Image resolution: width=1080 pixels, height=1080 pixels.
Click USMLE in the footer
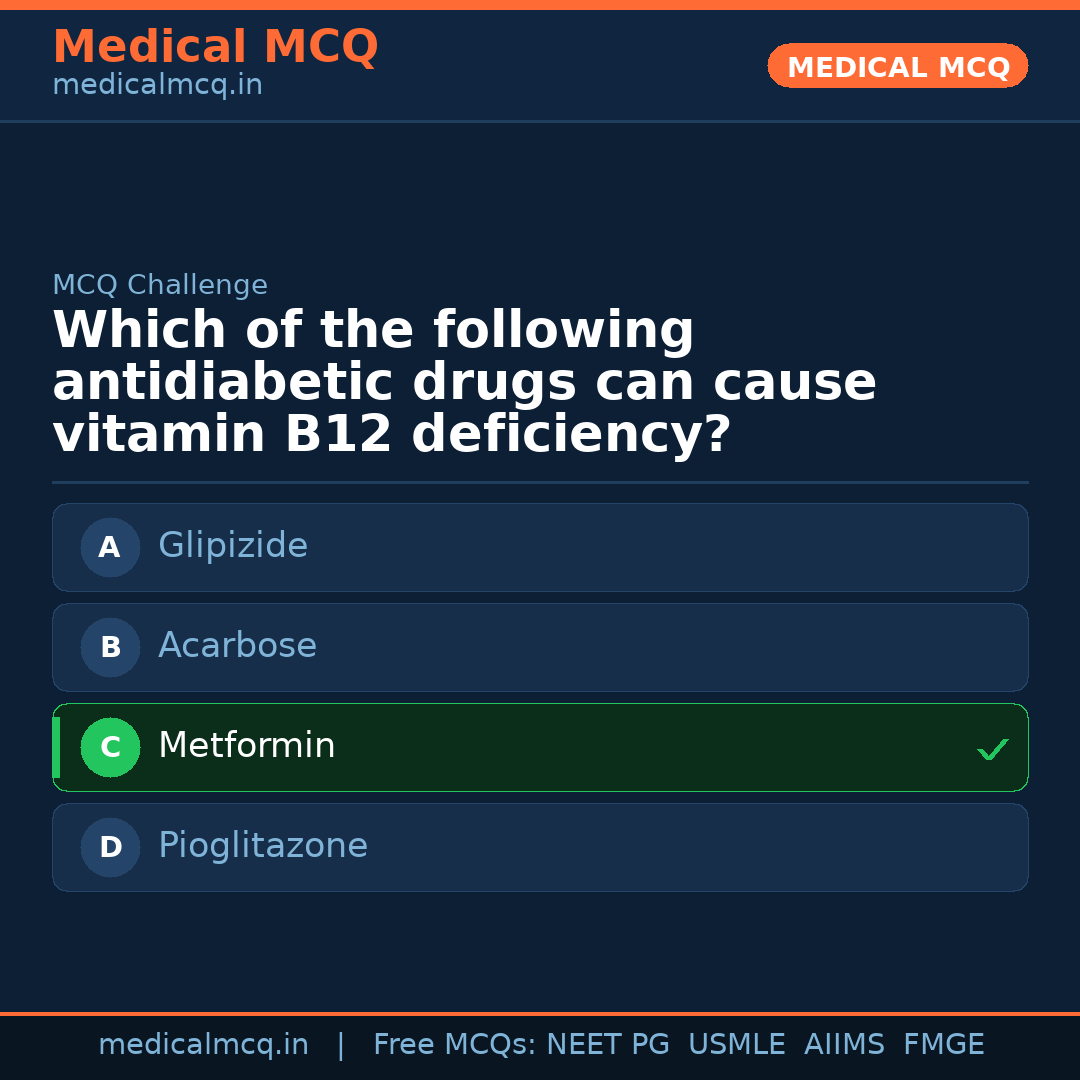coord(736,1045)
